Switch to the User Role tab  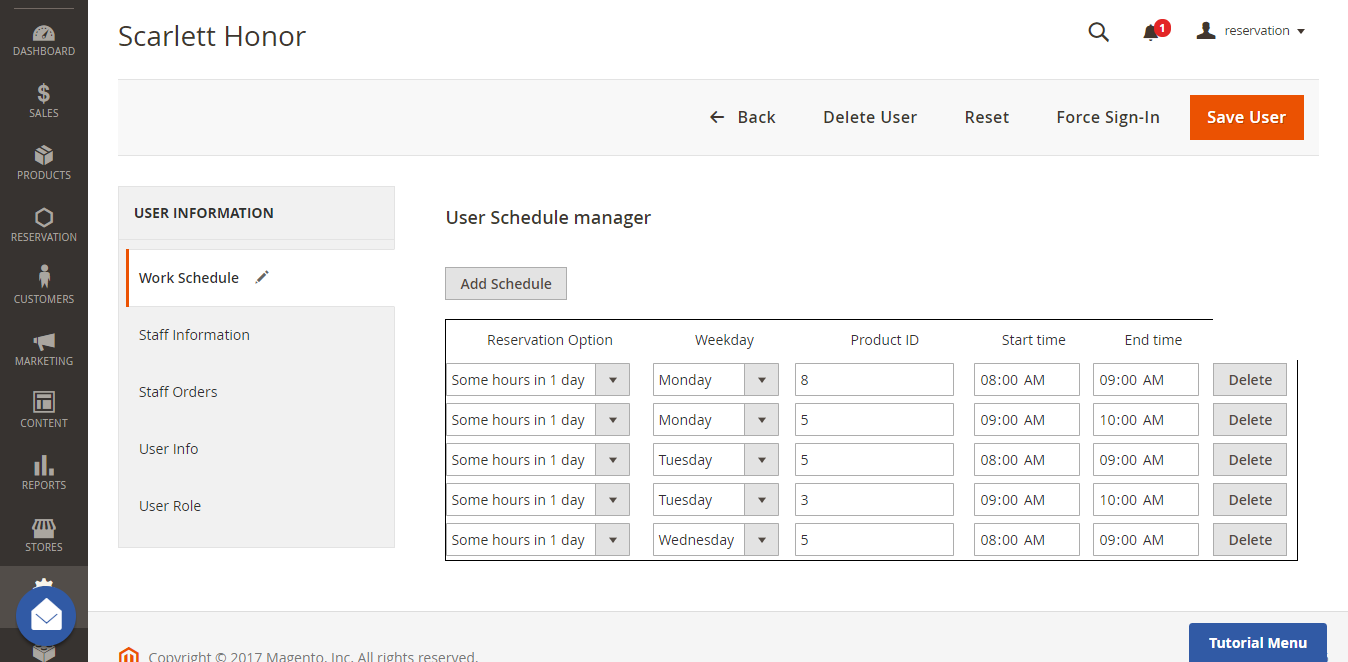(257, 506)
